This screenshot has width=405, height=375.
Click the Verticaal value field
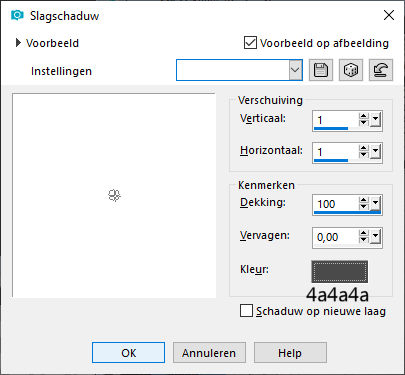coord(336,120)
